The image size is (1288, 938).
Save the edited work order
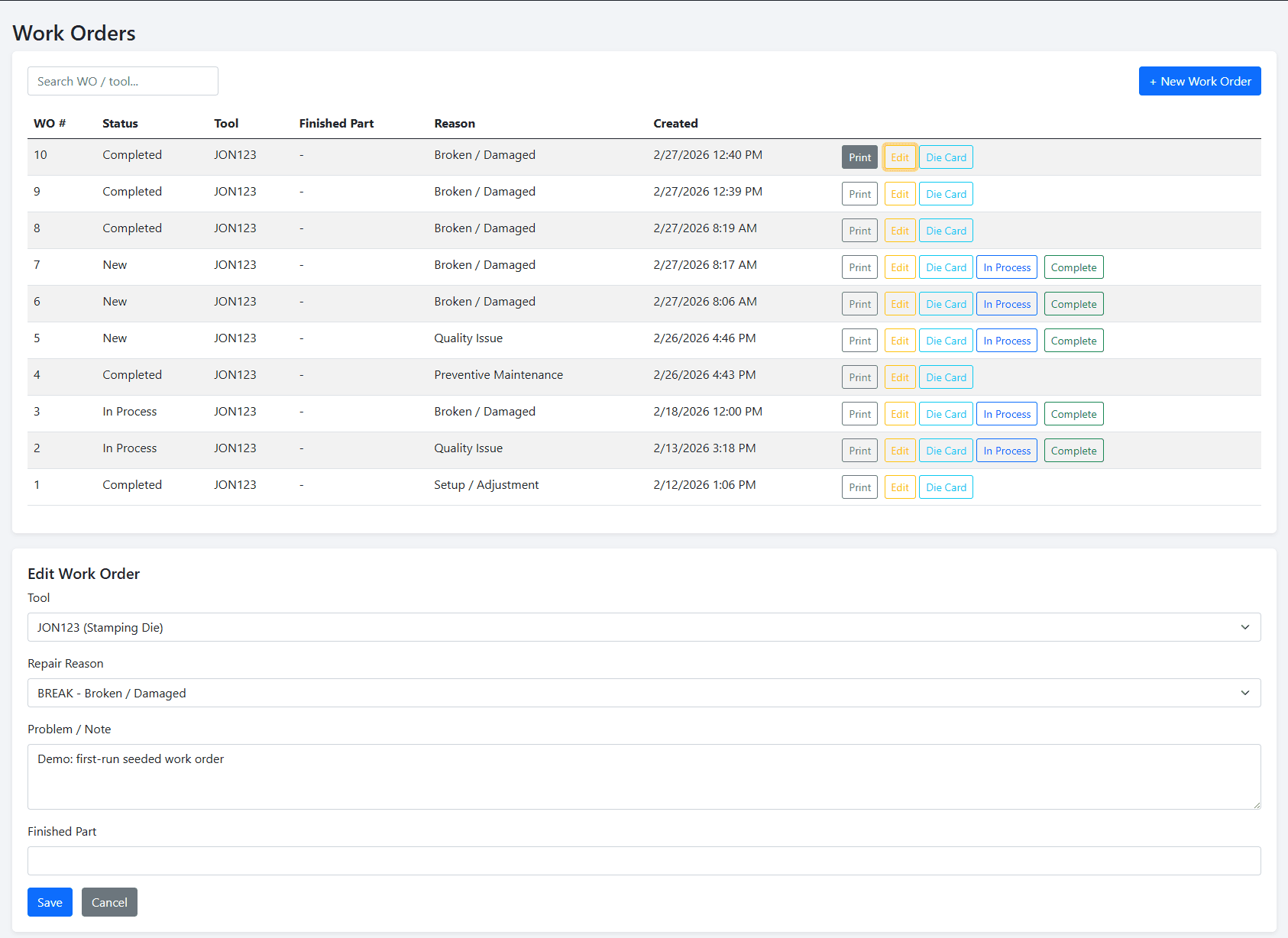(x=49, y=902)
